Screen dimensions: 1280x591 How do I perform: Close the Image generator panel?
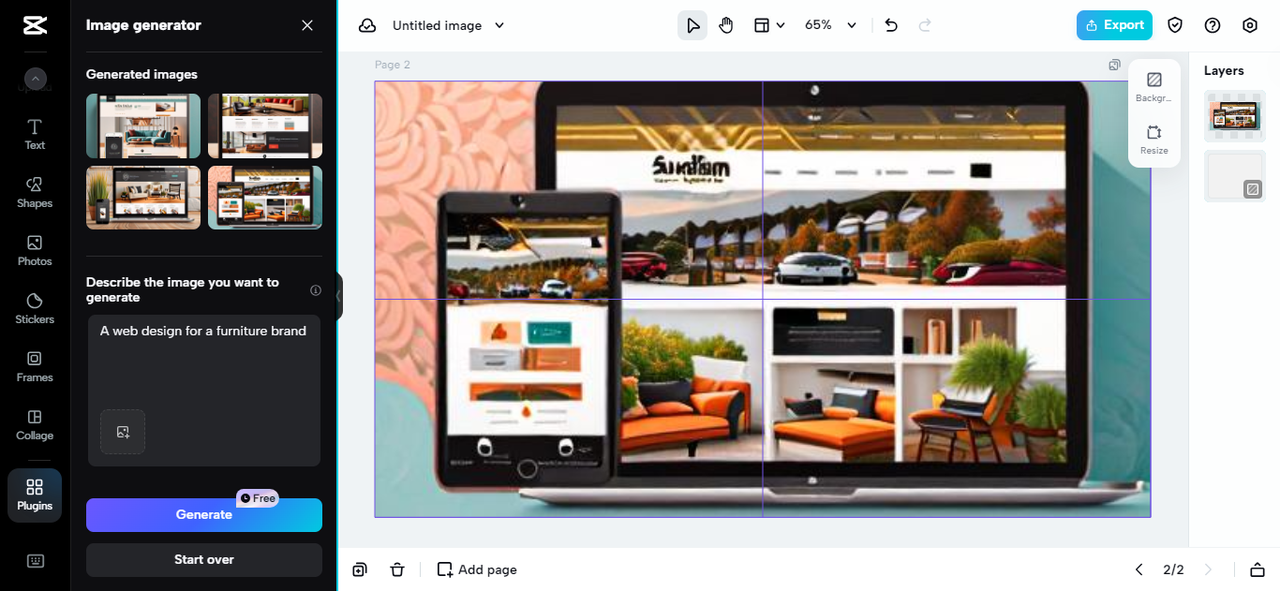point(307,25)
